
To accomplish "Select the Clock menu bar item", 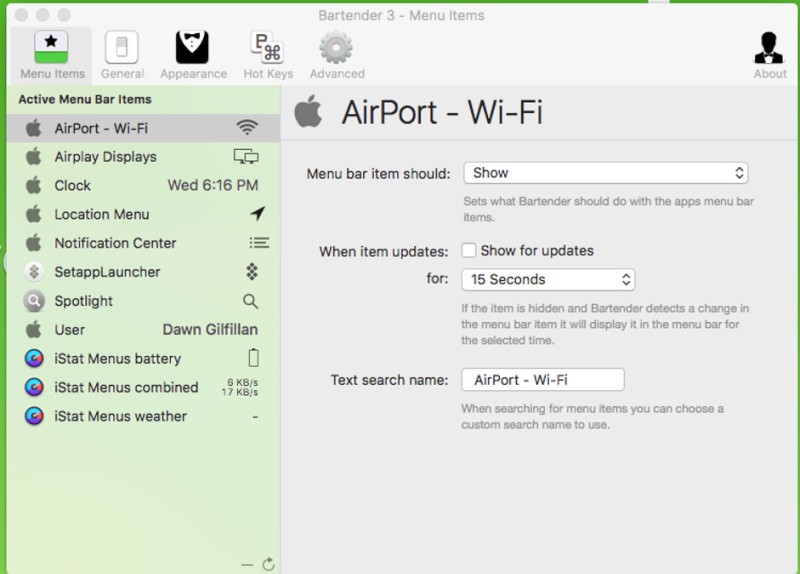I will tap(144, 185).
